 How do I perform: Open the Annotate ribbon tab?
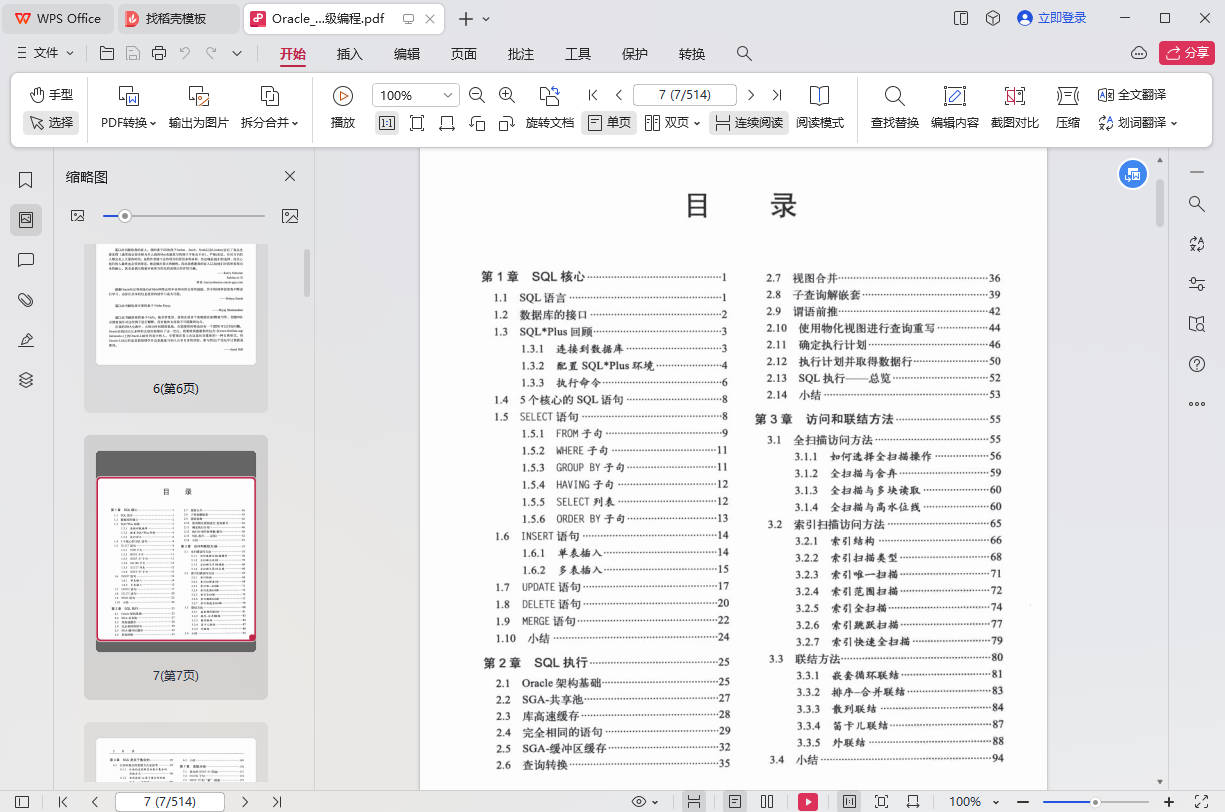click(521, 54)
